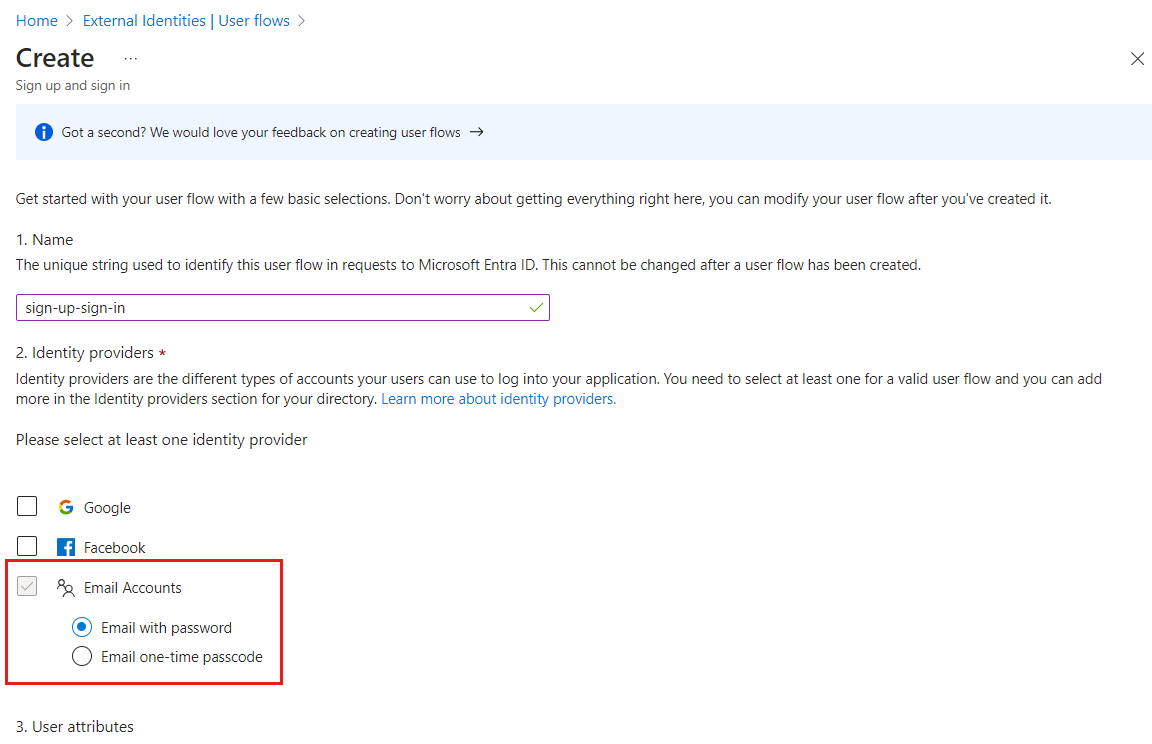Enable the Facebook identity provider checkbox
This screenshot has height=744, width=1152.
point(27,546)
